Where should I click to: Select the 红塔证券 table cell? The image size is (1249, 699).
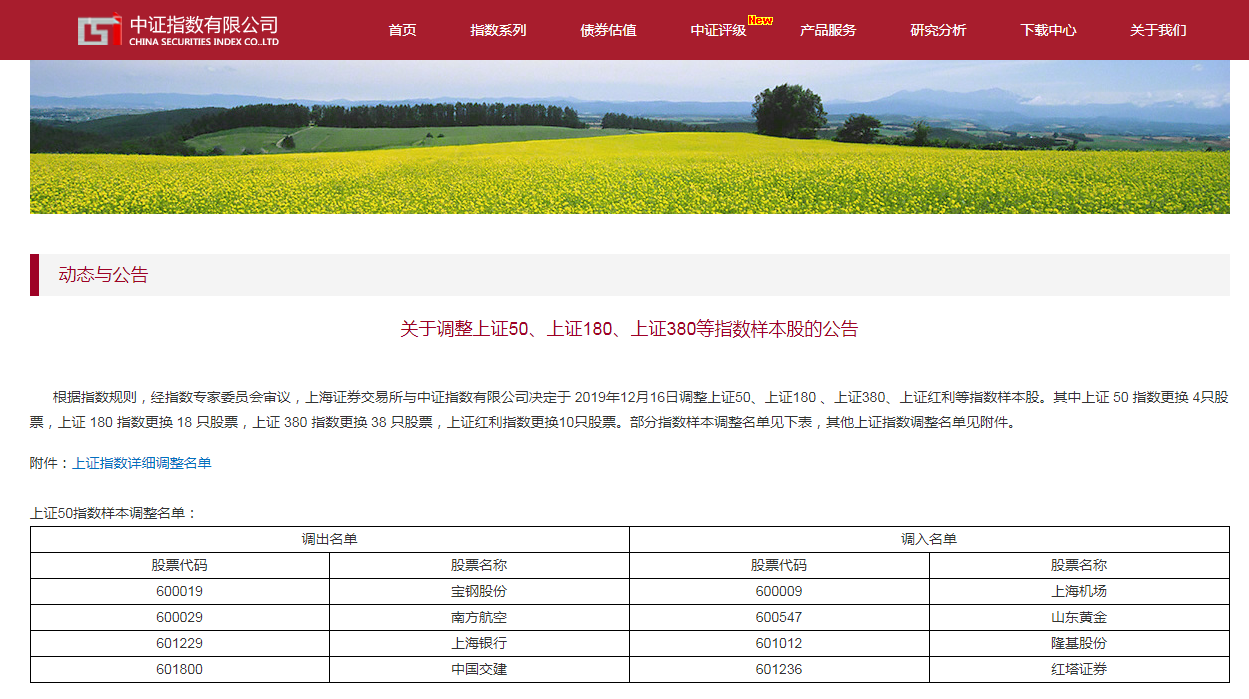point(1079,669)
